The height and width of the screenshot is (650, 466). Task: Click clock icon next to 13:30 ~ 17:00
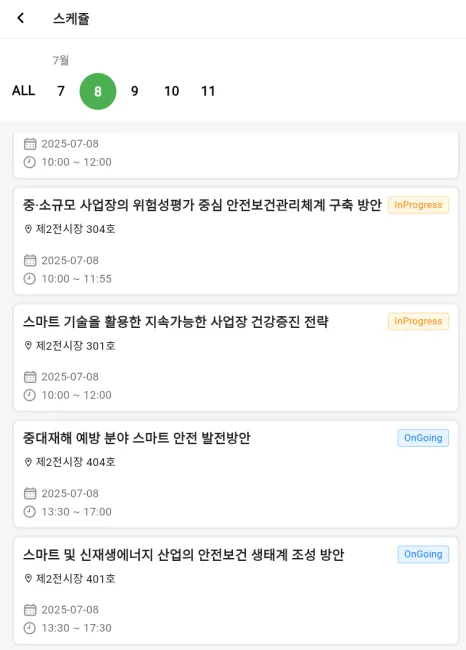pos(29,512)
